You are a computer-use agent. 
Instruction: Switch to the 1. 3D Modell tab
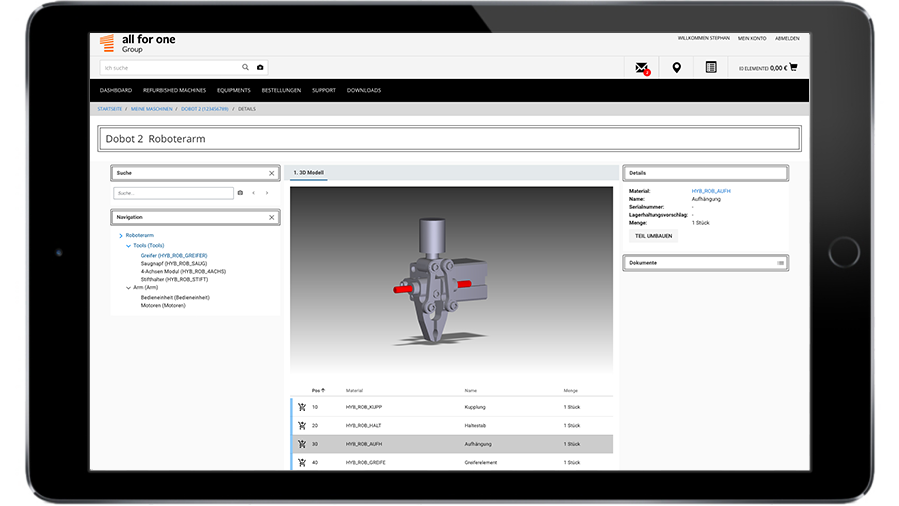coord(308,173)
